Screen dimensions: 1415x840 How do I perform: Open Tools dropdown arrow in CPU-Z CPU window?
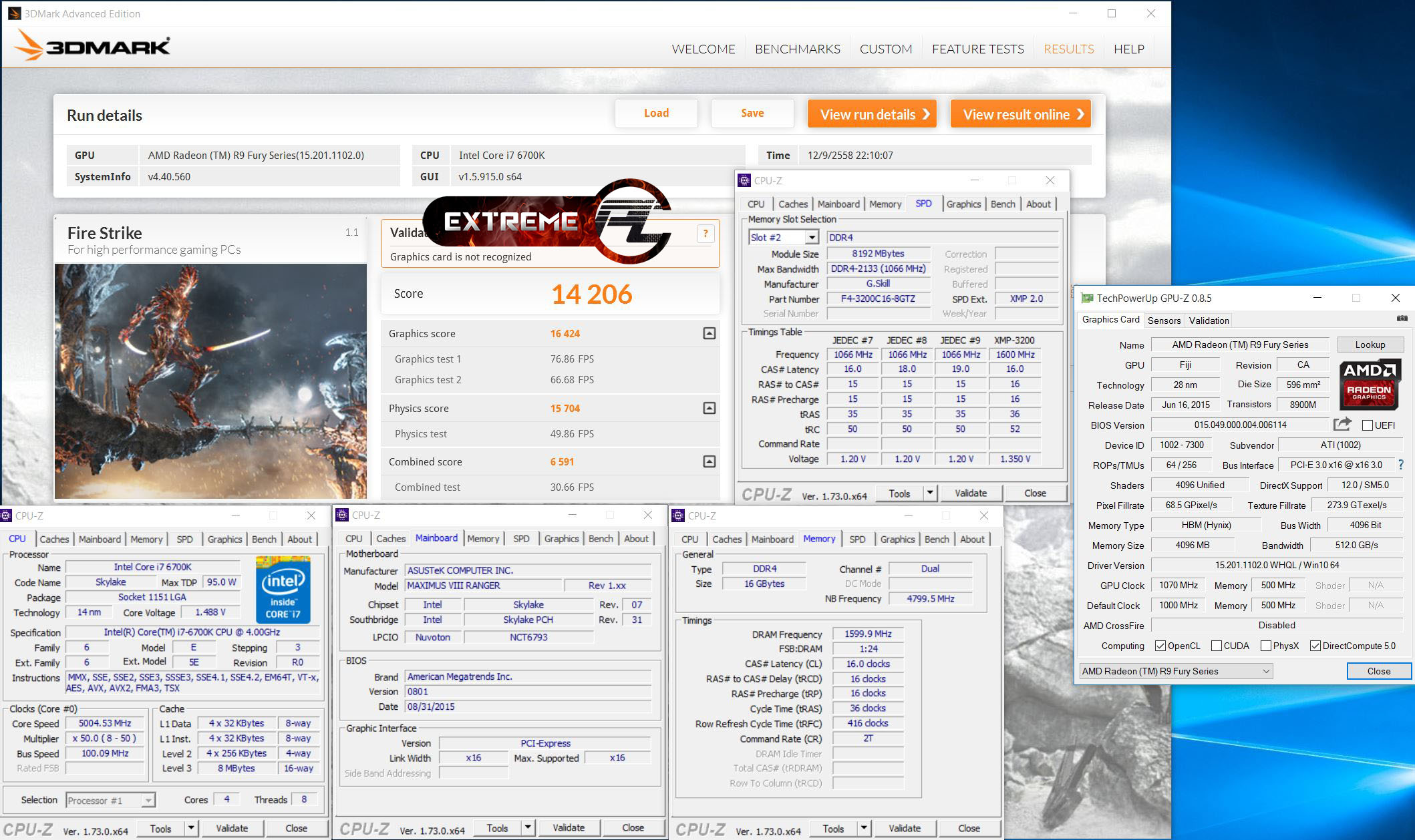tap(191, 828)
